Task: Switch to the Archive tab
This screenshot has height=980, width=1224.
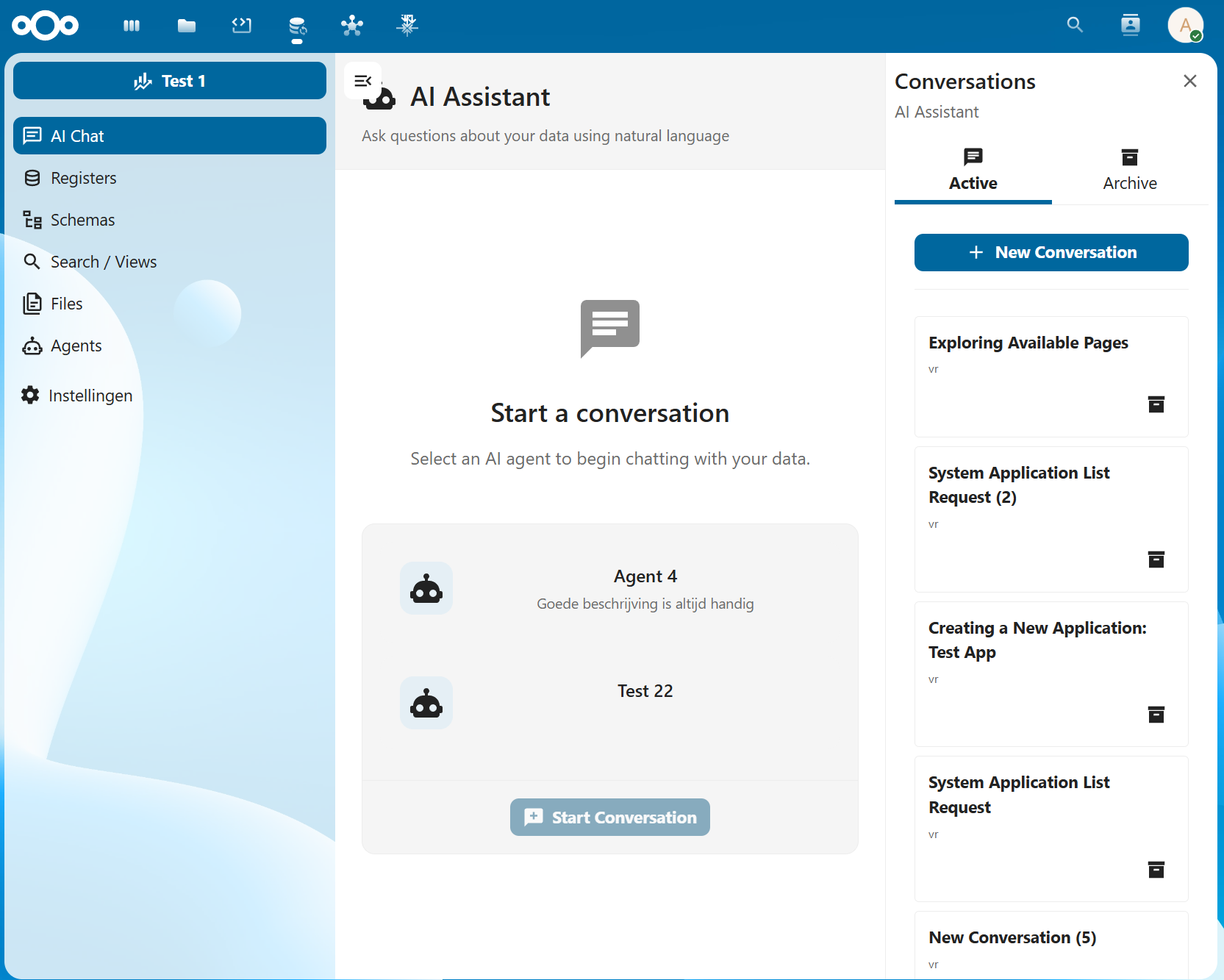Action: click(x=1129, y=171)
